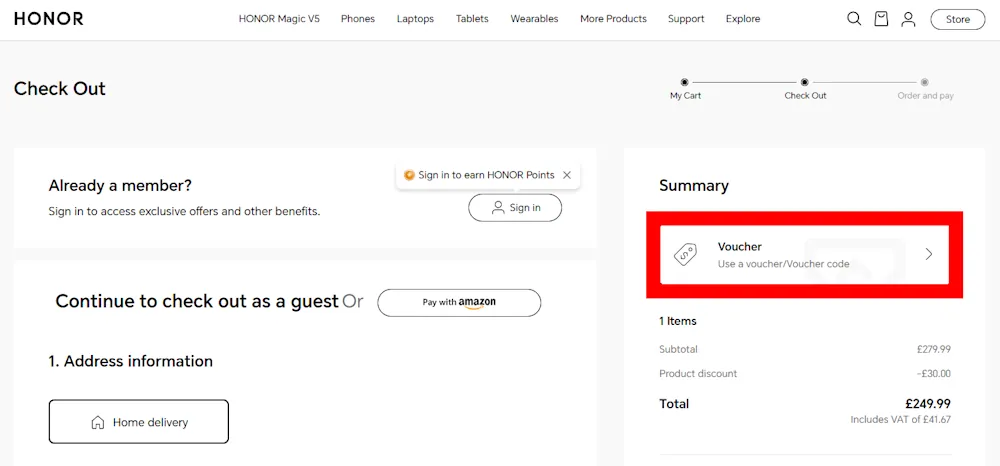This screenshot has width=1000, height=466.
Task: Click the HONOR logo
Action: pos(48,19)
